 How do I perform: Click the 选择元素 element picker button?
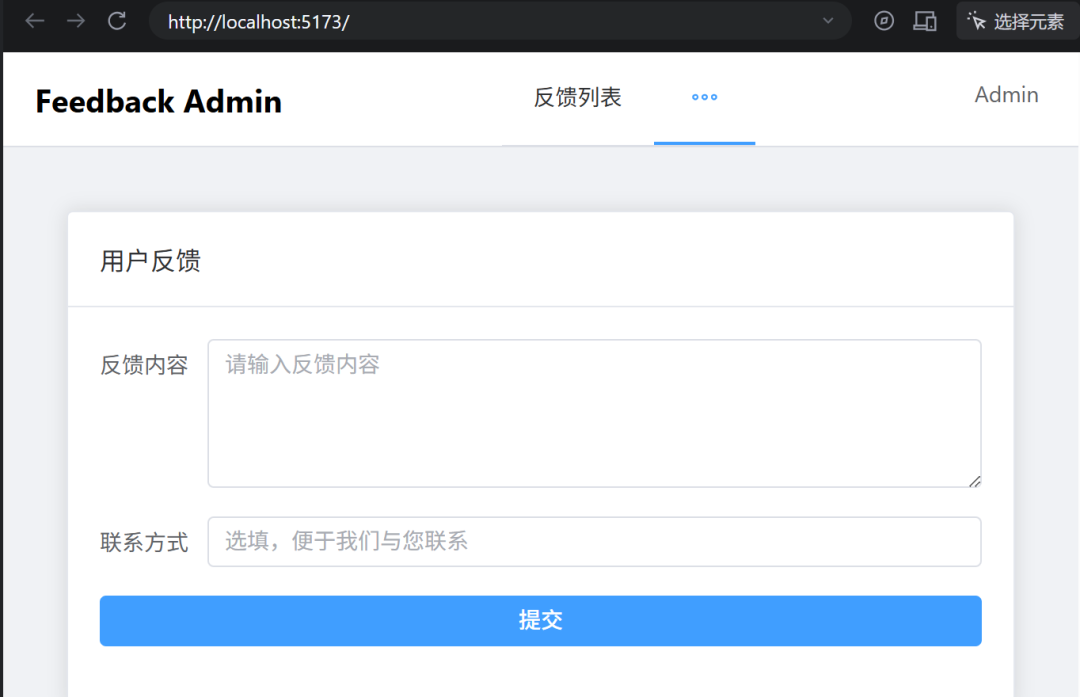click(x=1016, y=21)
